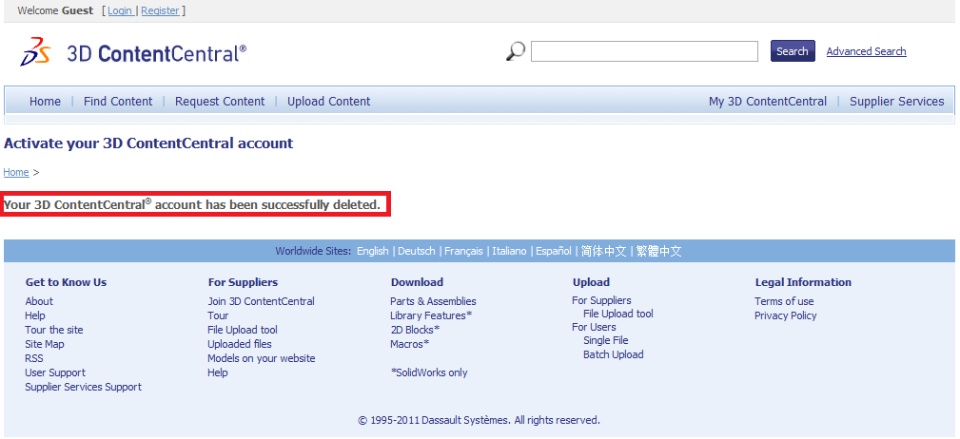Open Help under For Suppliers column
The height and width of the screenshot is (439, 960).
tap(217, 373)
